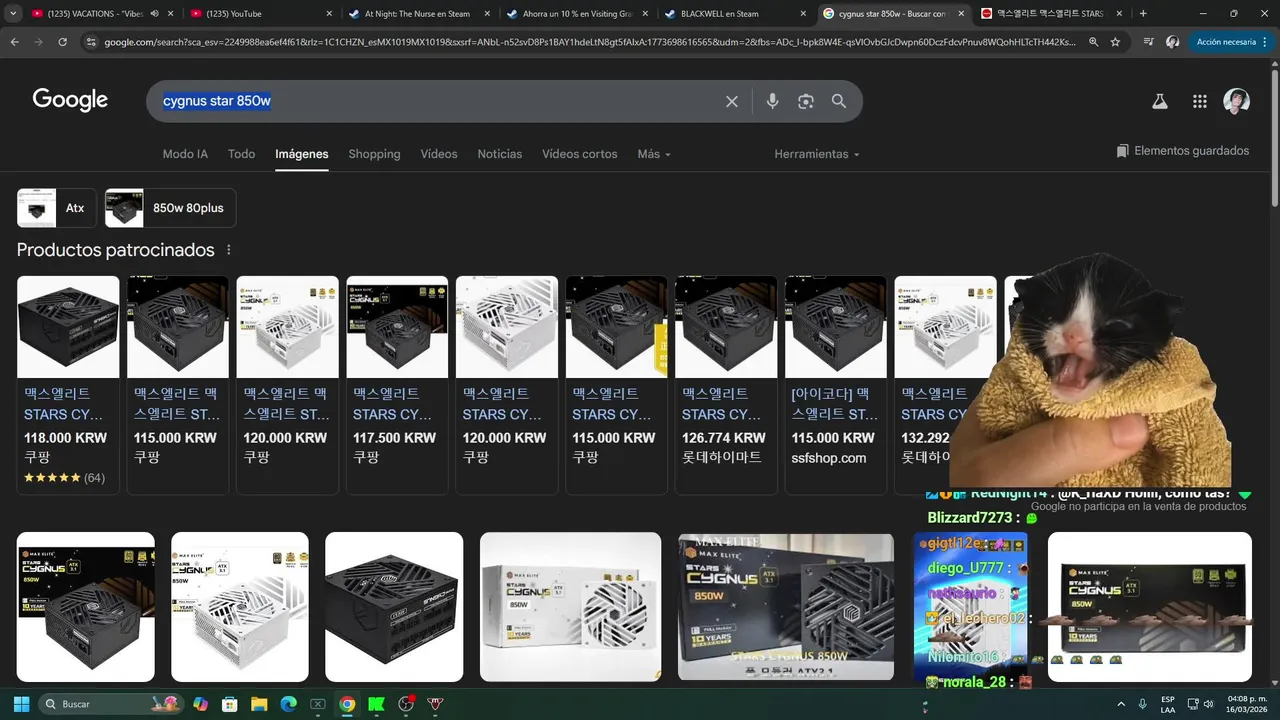Bookmark this page with the star icon
The height and width of the screenshot is (720, 1280).
click(x=1115, y=42)
